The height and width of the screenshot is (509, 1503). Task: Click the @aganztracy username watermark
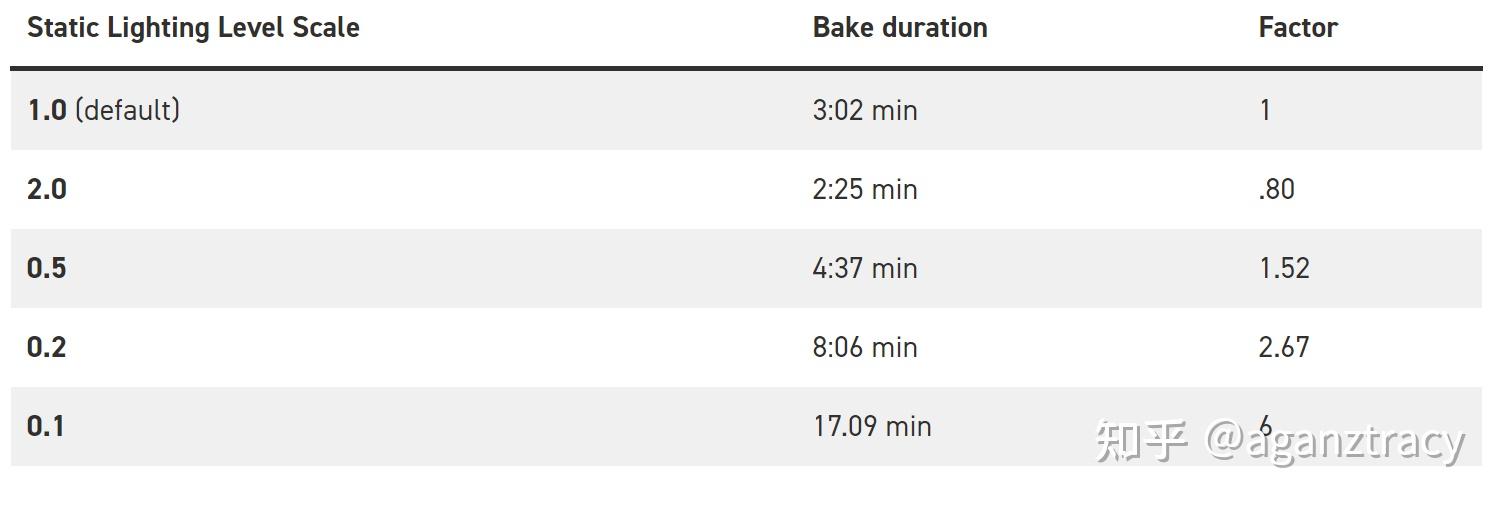coord(1336,441)
